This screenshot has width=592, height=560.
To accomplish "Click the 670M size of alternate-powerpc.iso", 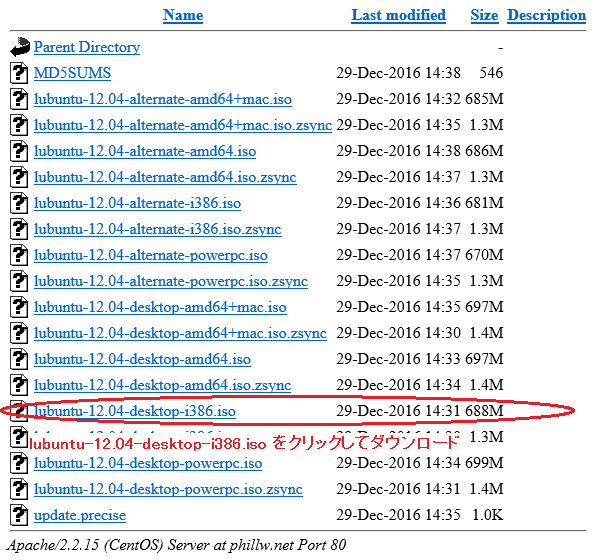I will point(484,255).
